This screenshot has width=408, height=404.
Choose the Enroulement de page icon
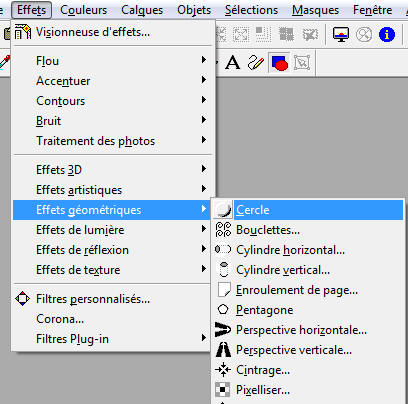pyautogui.click(x=224, y=290)
